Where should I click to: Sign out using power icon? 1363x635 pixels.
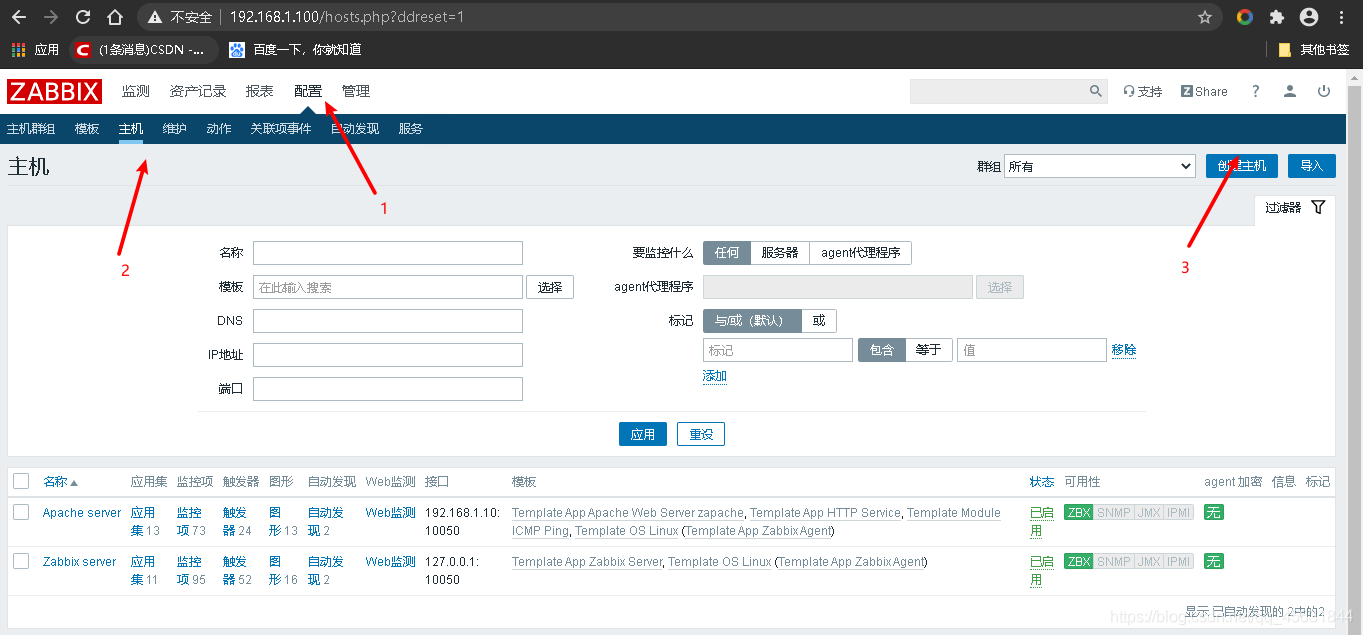(1324, 91)
